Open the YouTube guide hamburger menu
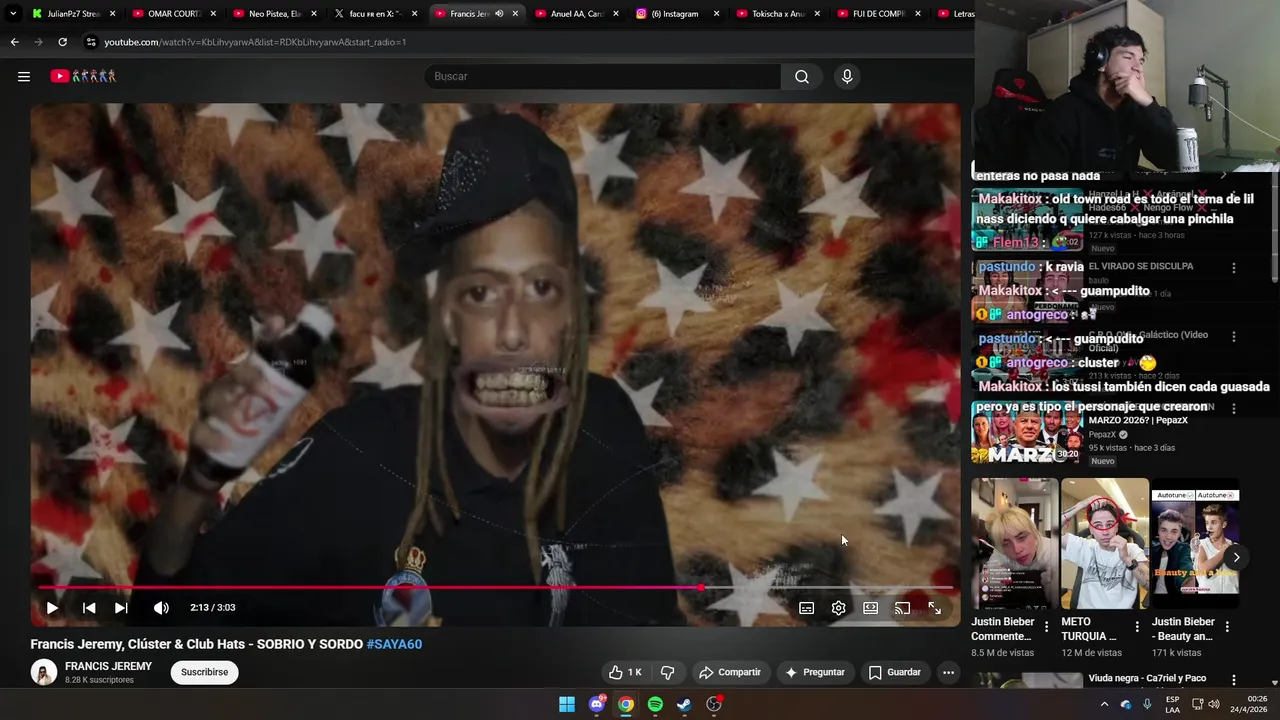The height and width of the screenshot is (720, 1280). pyautogui.click(x=24, y=76)
